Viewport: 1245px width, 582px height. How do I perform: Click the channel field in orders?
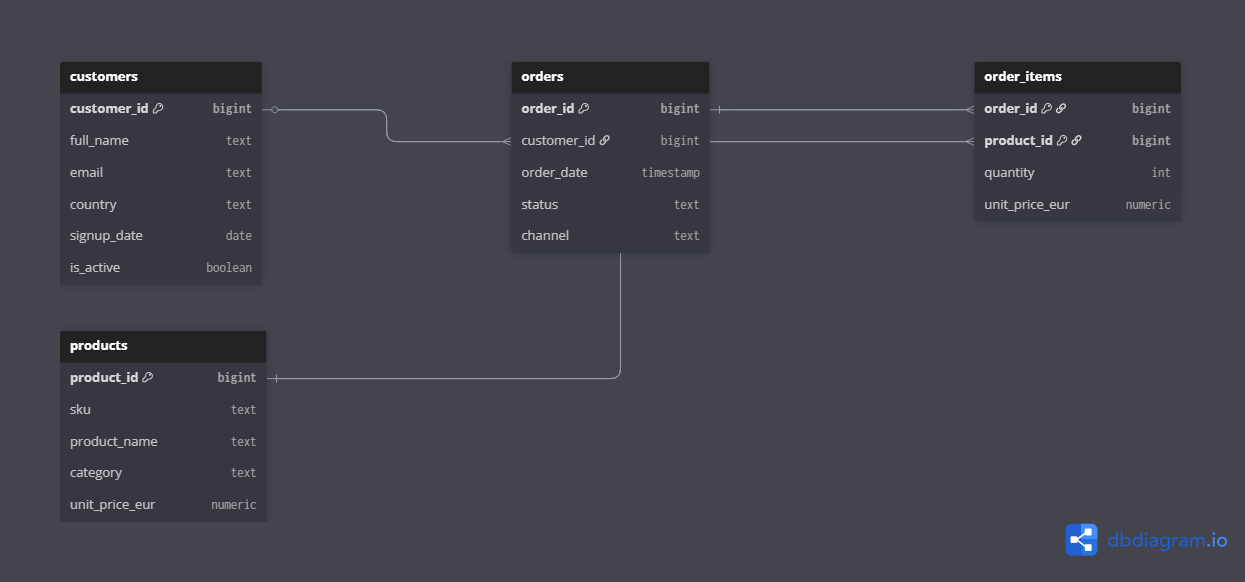pyautogui.click(x=610, y=236)
